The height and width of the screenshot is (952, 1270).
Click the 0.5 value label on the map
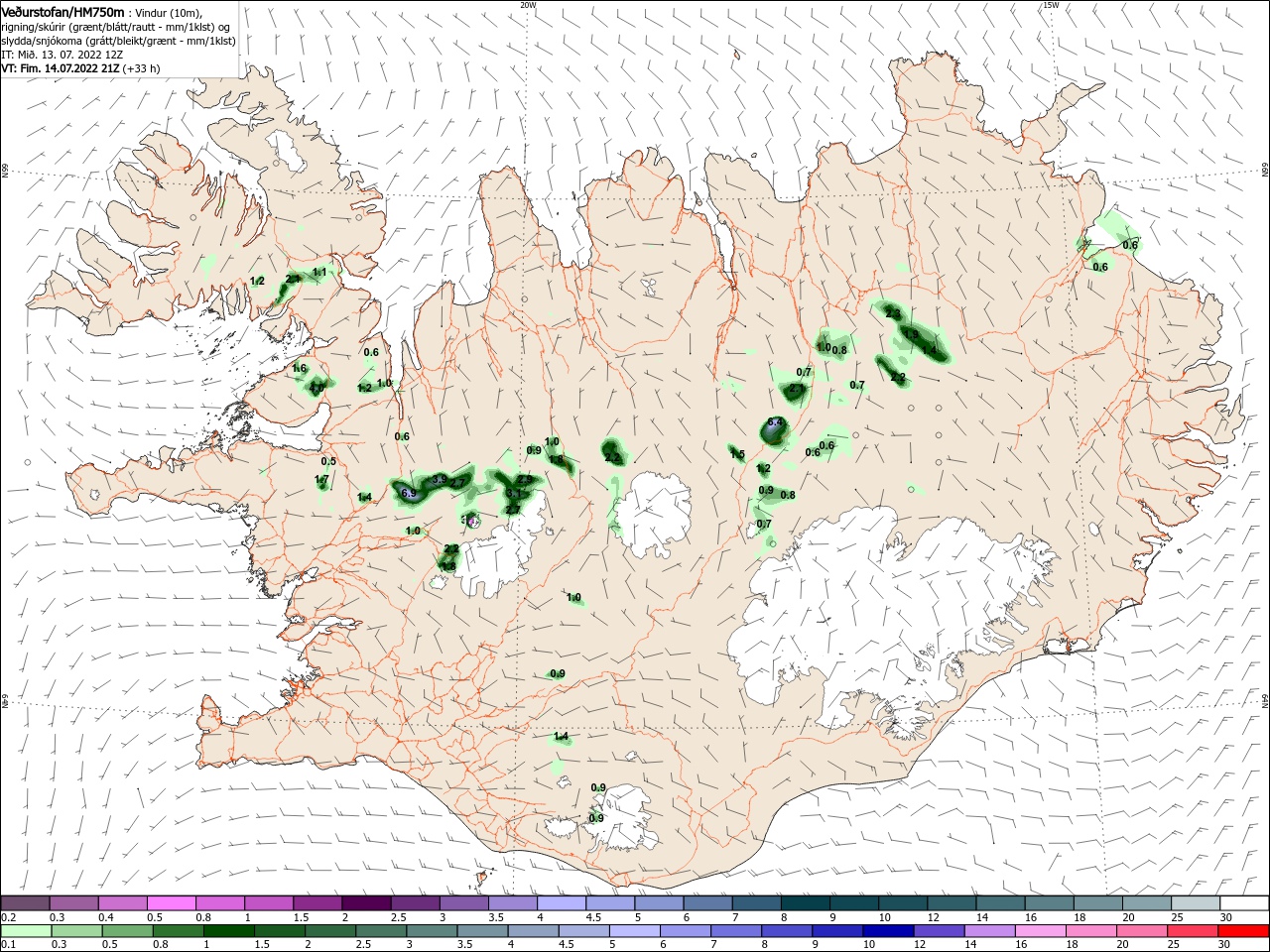pyautogui.click(x=328, y=461)
